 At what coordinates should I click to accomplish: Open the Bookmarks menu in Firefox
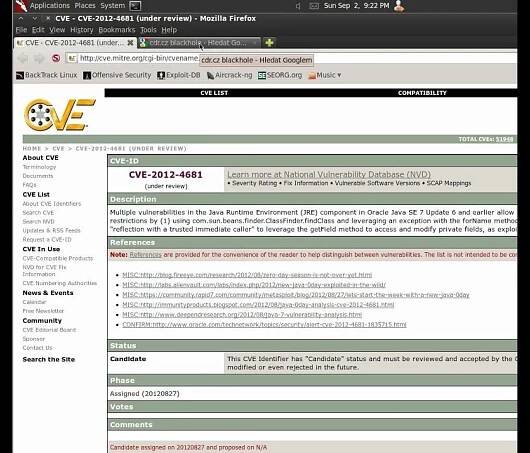(x=117, y=30)
